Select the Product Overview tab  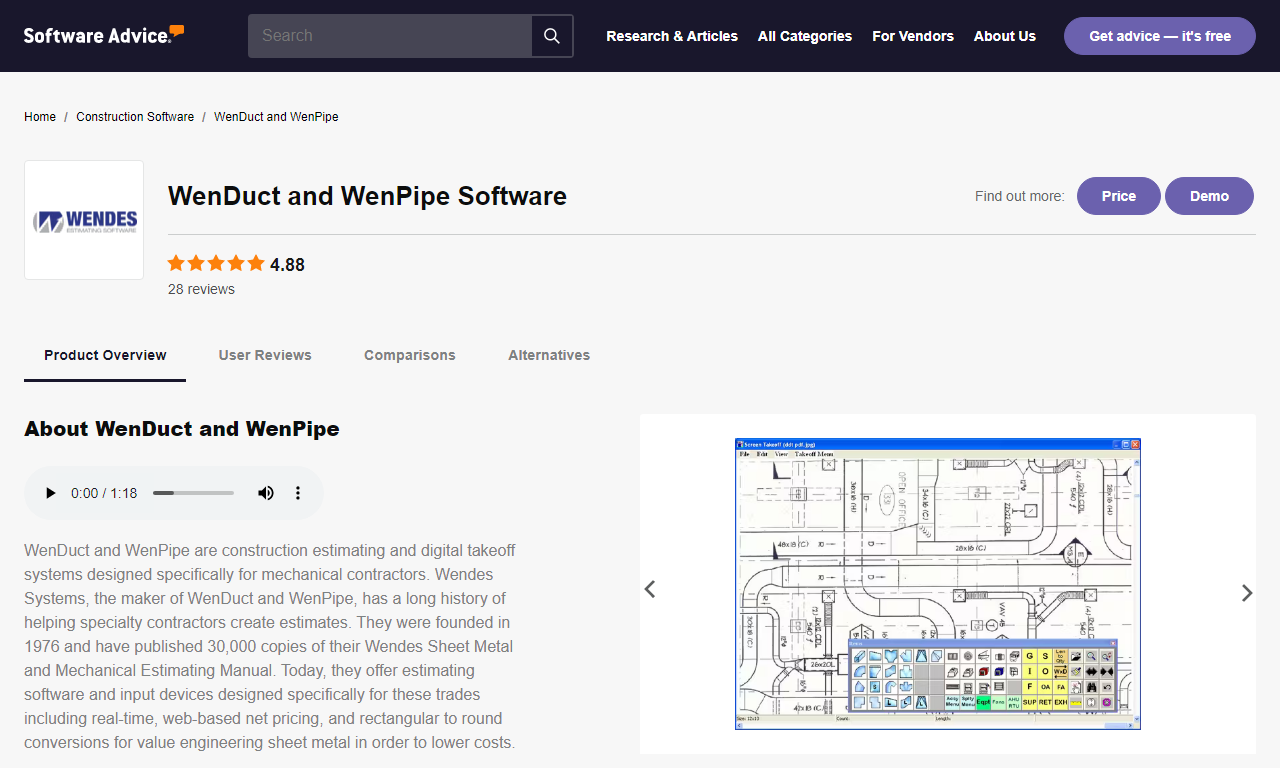(105, 355)
